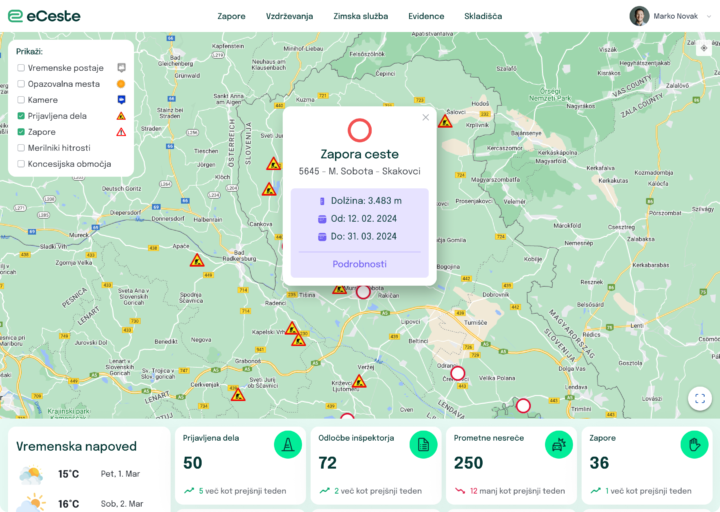The height and width of the screenshot is (512, 720).
Task: Open Prijavljena dela card icon
Action: point(288,444)
